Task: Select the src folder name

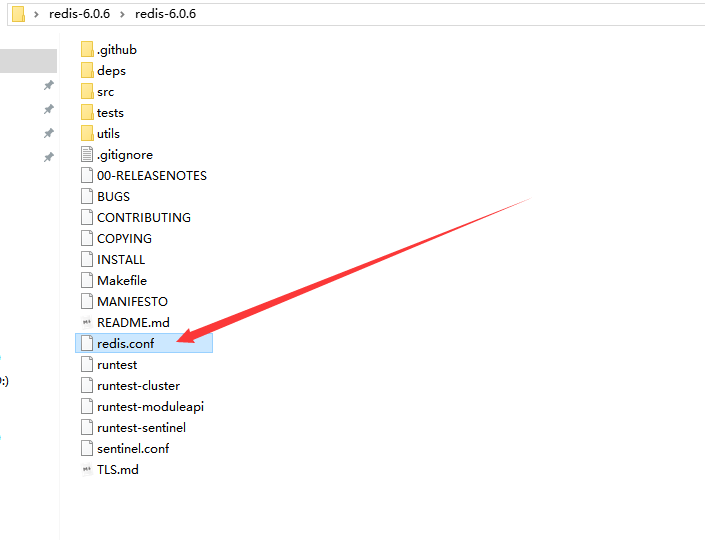Action: click(106, 92)
